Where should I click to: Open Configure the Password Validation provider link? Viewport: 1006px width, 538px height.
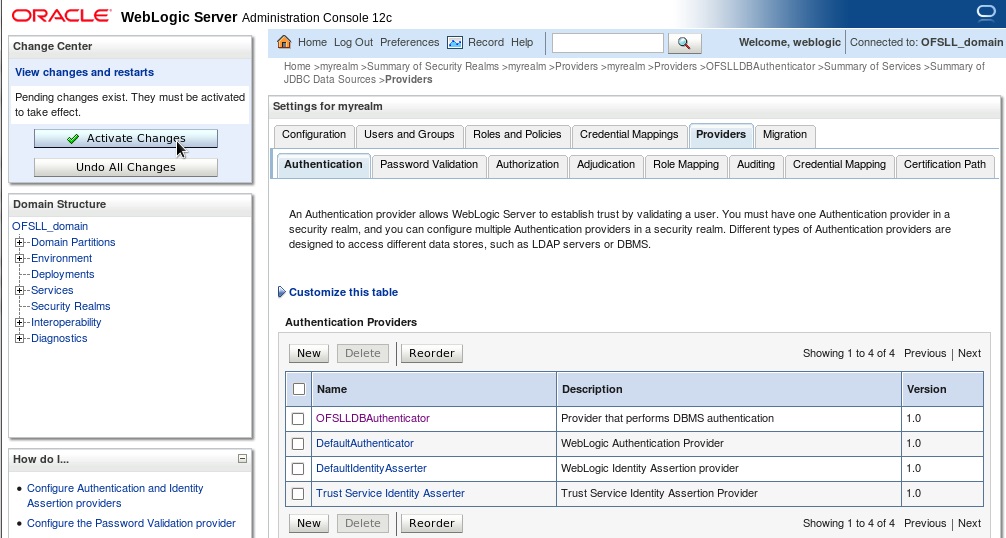coord(131,523)
